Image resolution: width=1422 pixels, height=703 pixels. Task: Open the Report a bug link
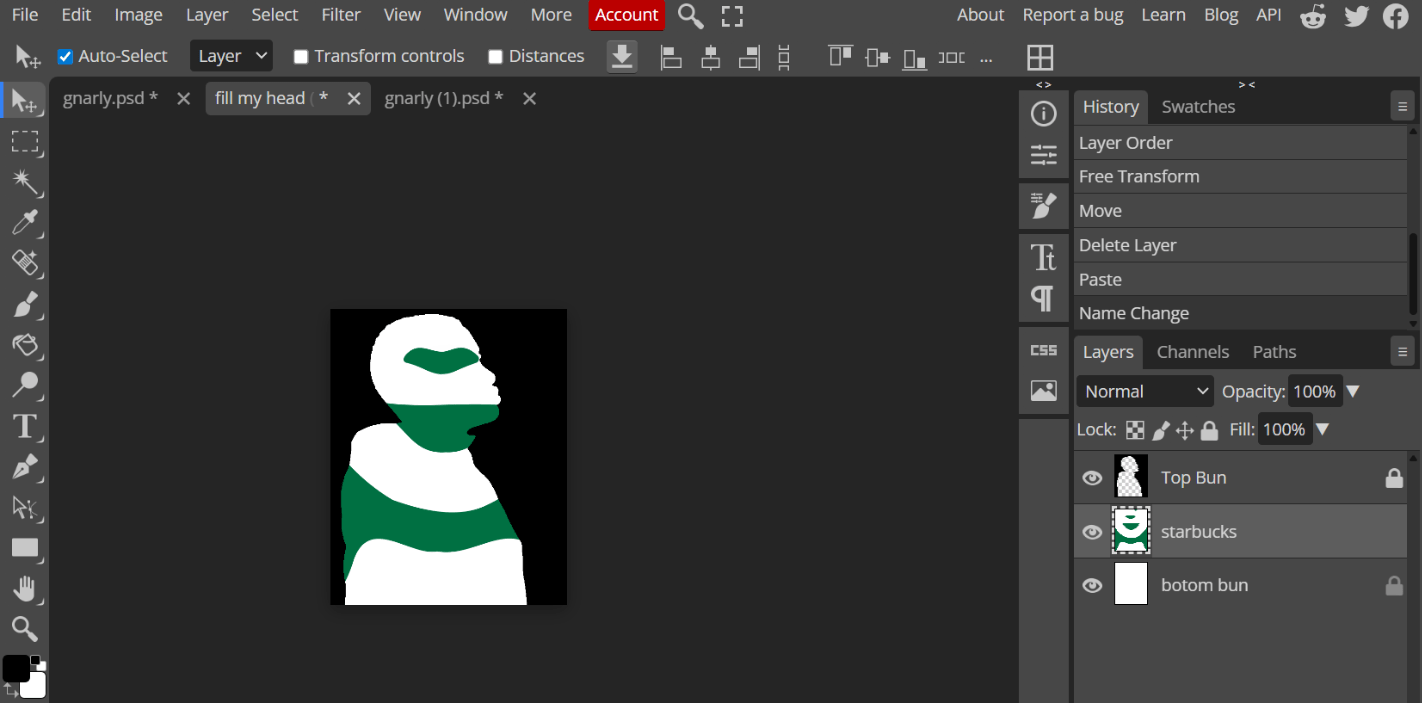click(1072, 15)
